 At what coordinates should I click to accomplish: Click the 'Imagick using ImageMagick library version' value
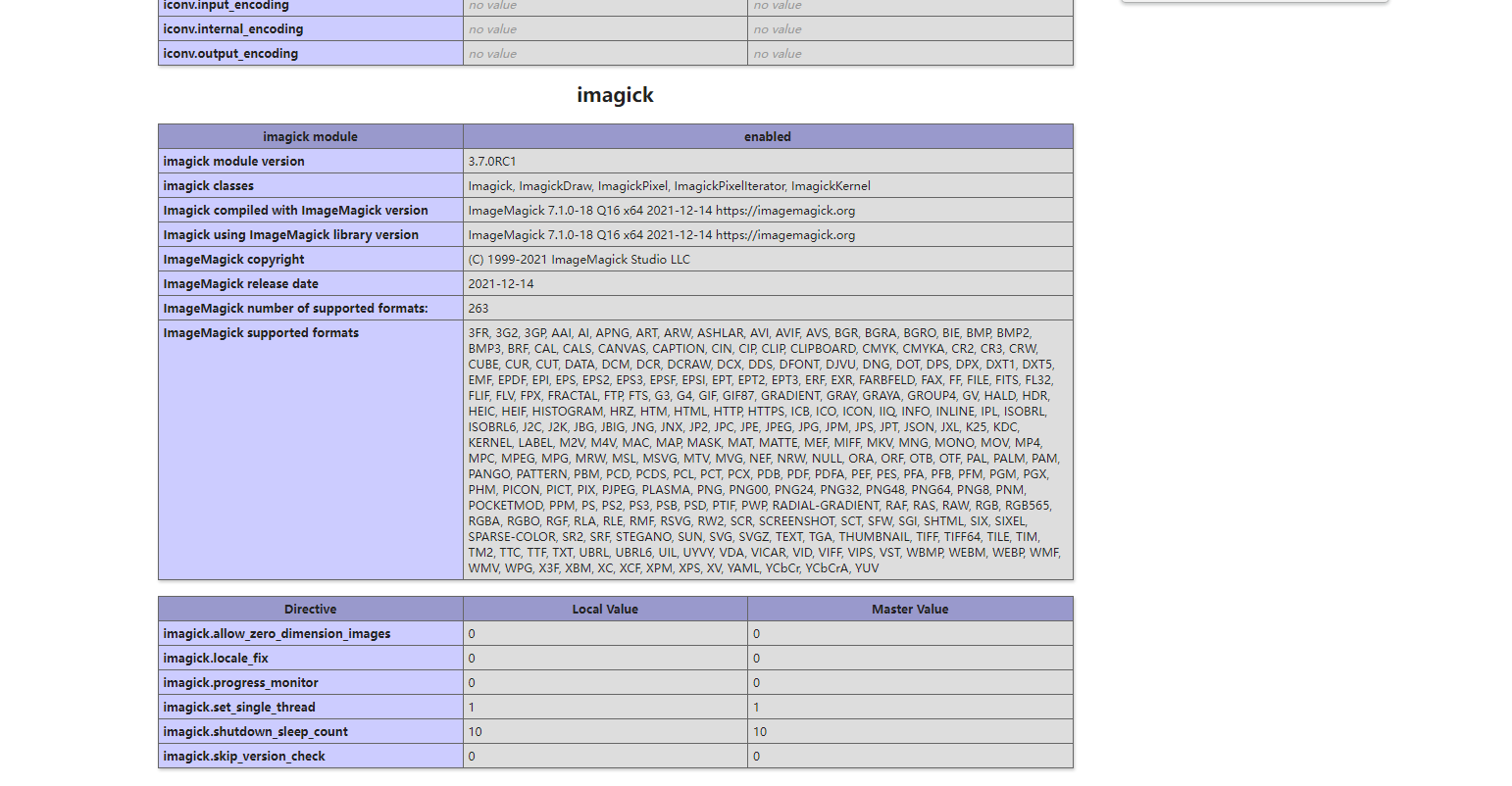click(x=662, y=235)
